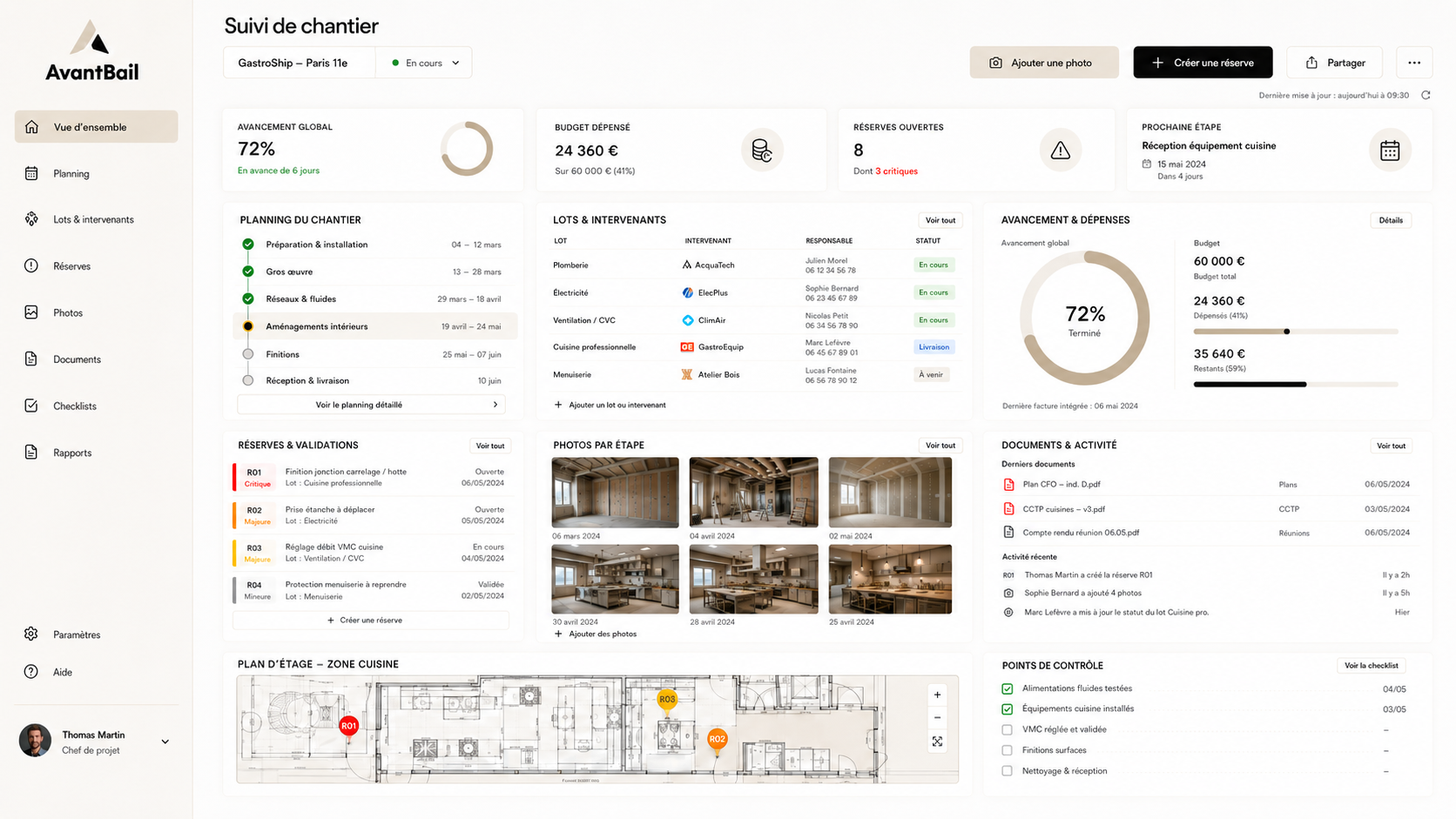Tick the Nettoyage & réception checkbox
This screenshot has height=819, width=1456.
(x=1007, y=771)
